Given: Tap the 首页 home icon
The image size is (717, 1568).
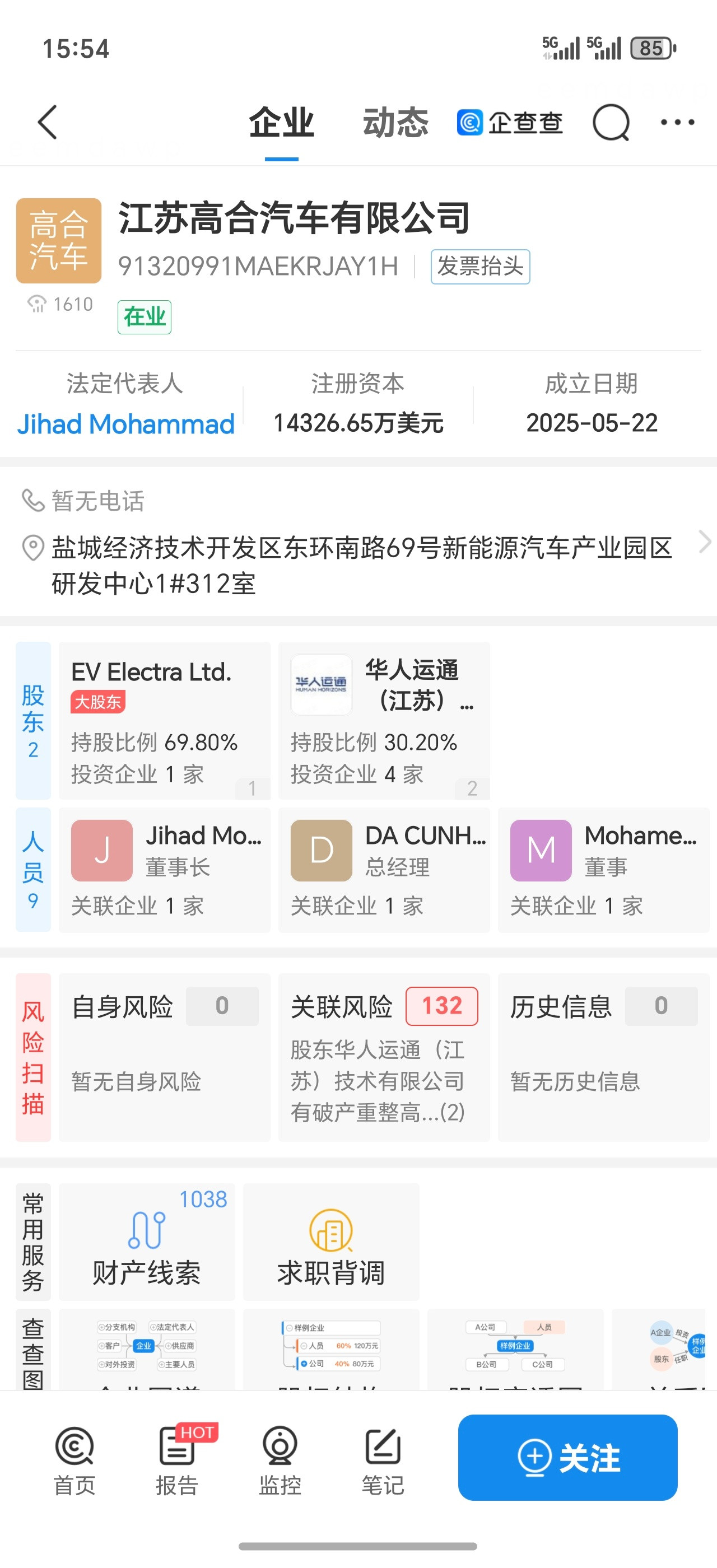Looking at the screenshot, I should [x=75, y=1459].
